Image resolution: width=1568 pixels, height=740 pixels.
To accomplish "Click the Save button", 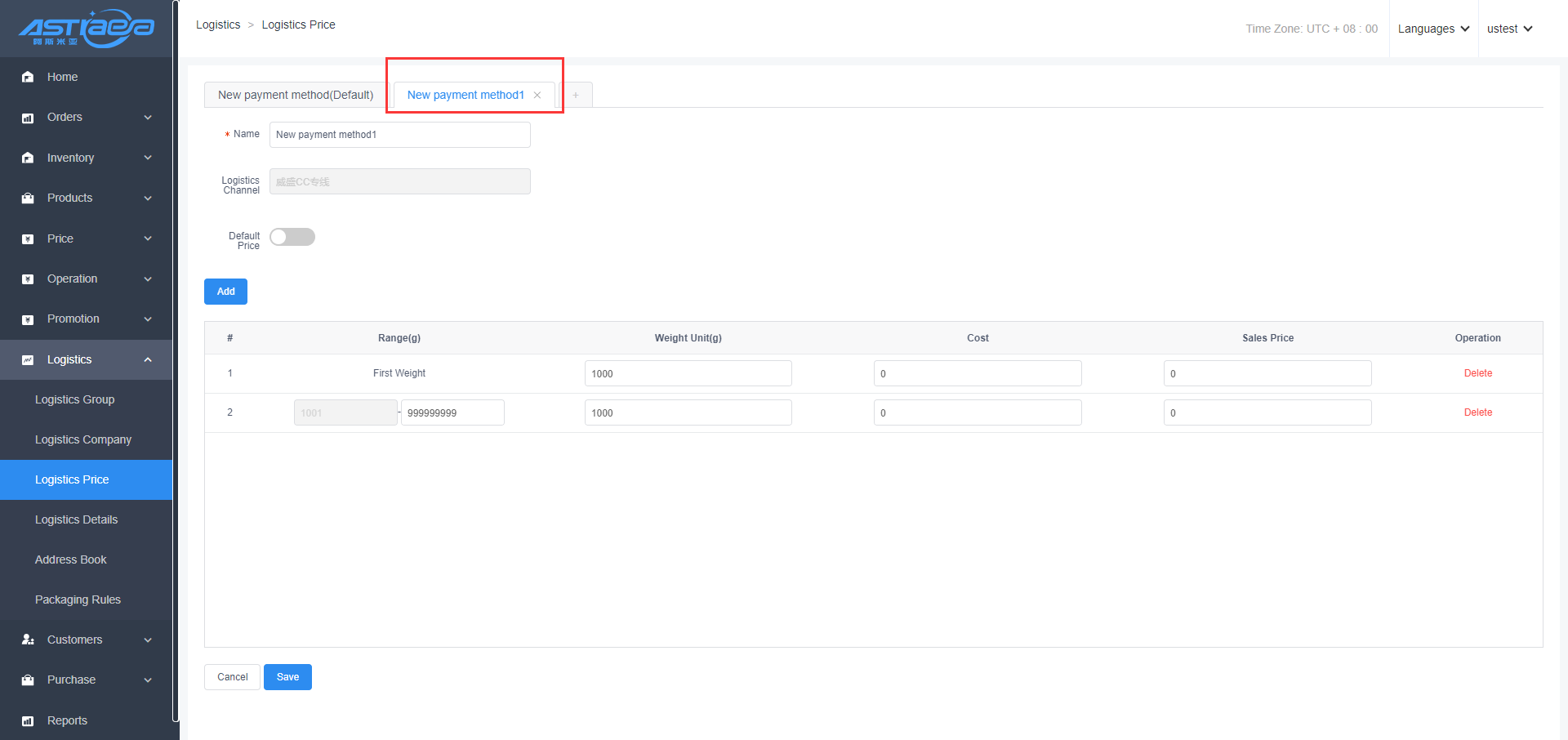I will click(287, 677).
